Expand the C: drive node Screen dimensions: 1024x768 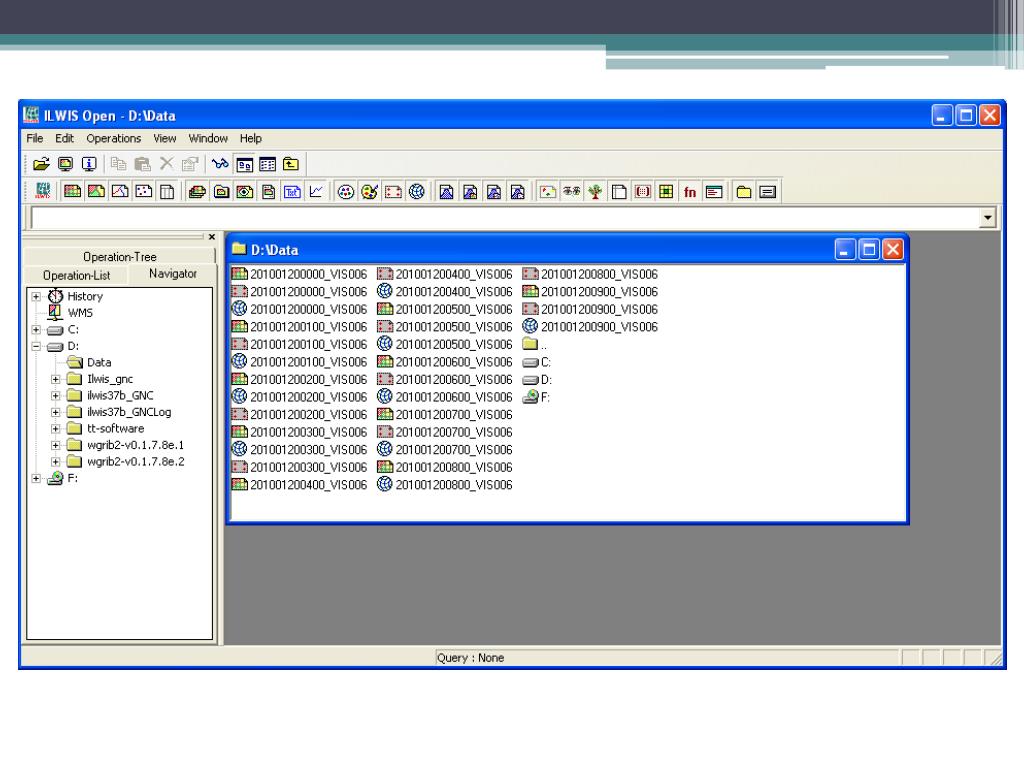pos(36,329)
